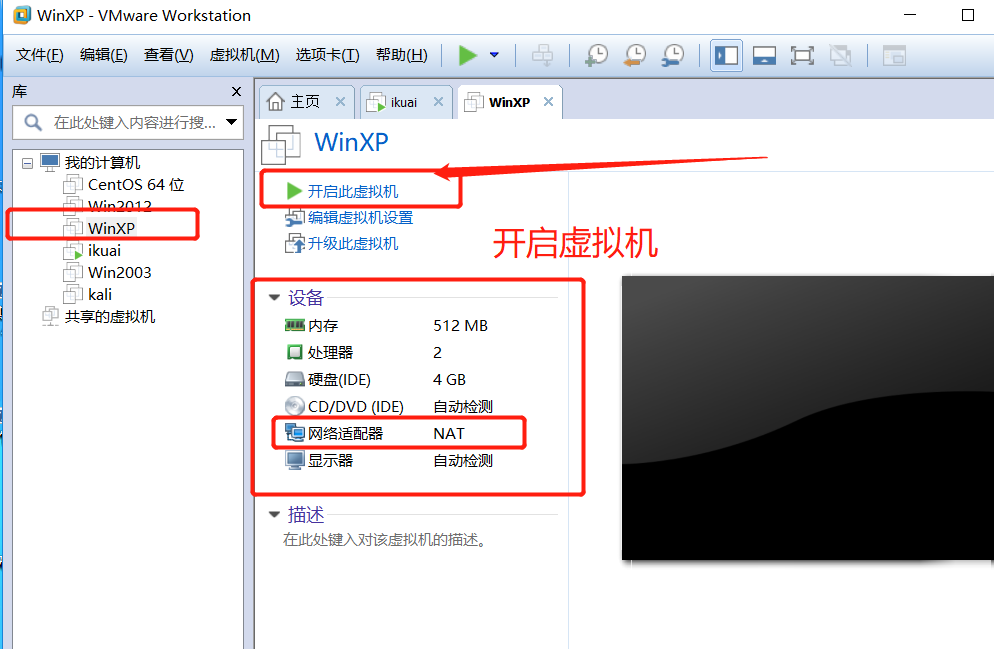The width and height of the screenshot is (994, 649).
Task: Open the library search filter dropdown
Action: point(231,122)
